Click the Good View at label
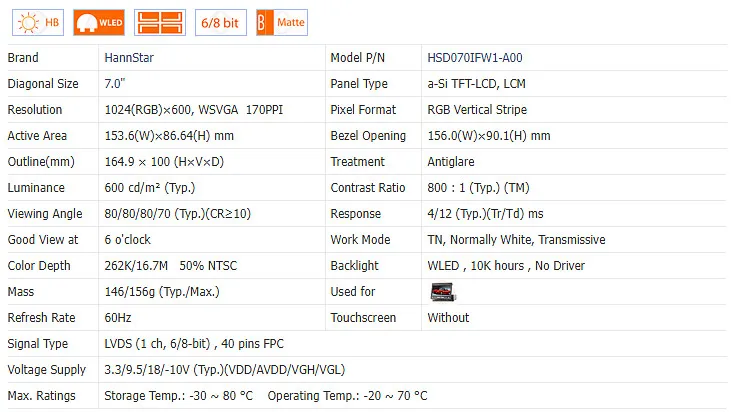The height and width of the screenshot is (412, 731). 43,240
